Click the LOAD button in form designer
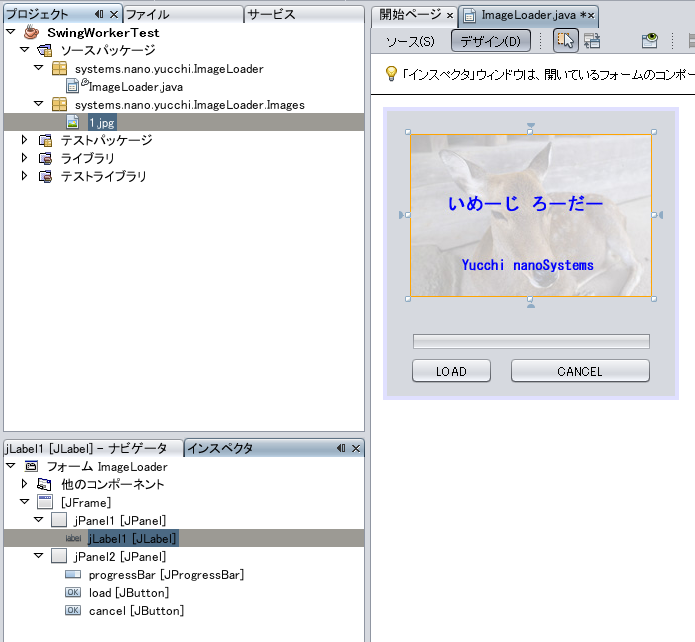The image size is (695, 642). click(x=451, y=371)
